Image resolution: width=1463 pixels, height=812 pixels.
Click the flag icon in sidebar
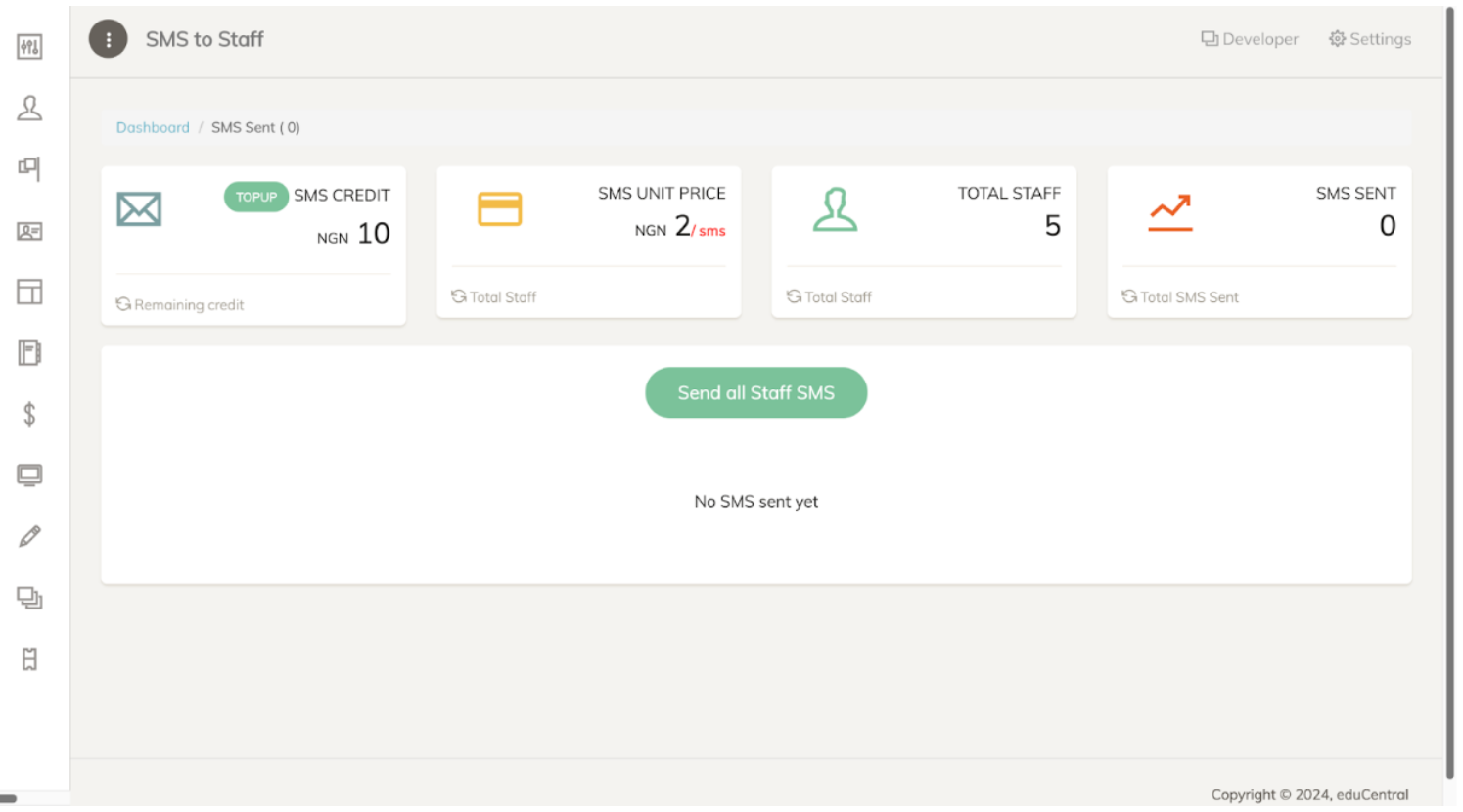point(29,168)
